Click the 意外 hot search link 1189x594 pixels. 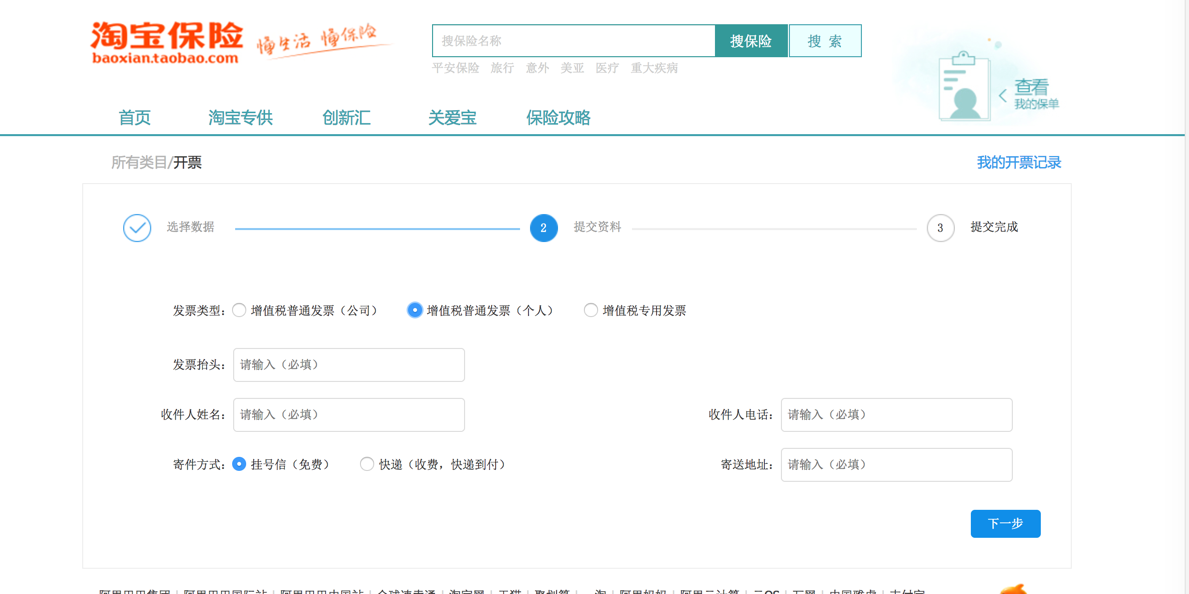538,68
